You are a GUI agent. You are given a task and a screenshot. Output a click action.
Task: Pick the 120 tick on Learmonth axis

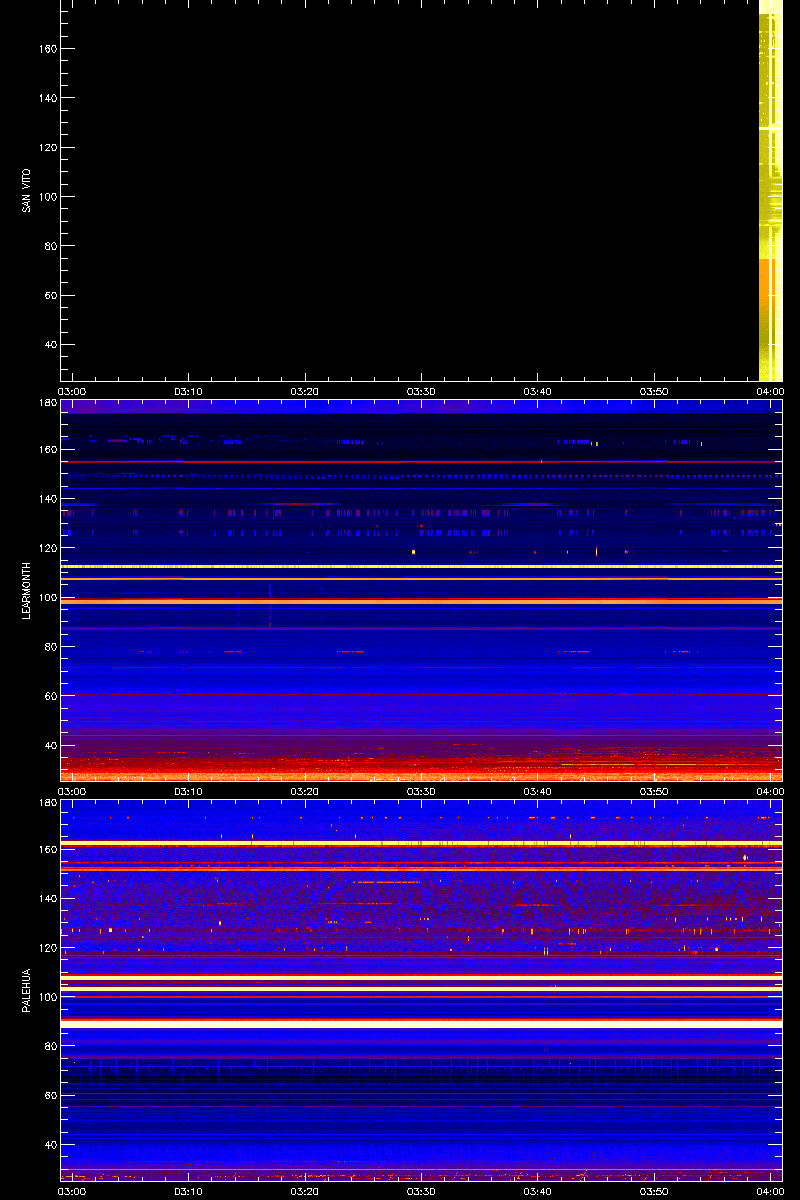49,548
